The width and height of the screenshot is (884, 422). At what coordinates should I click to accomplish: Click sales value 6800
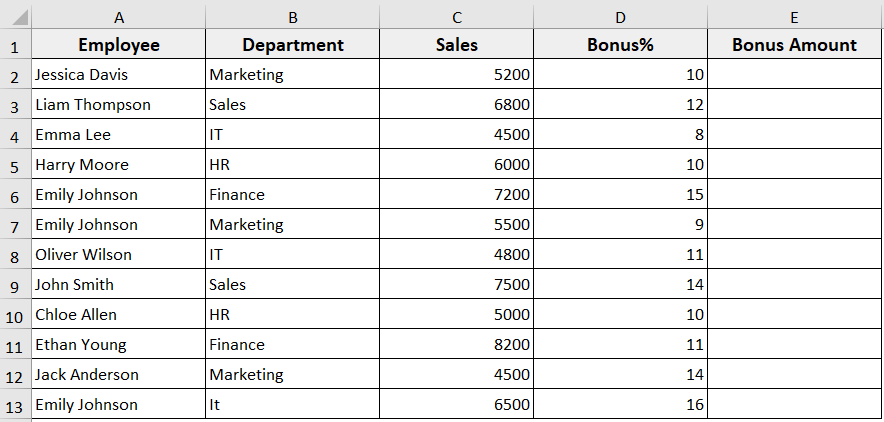(457, 105)
